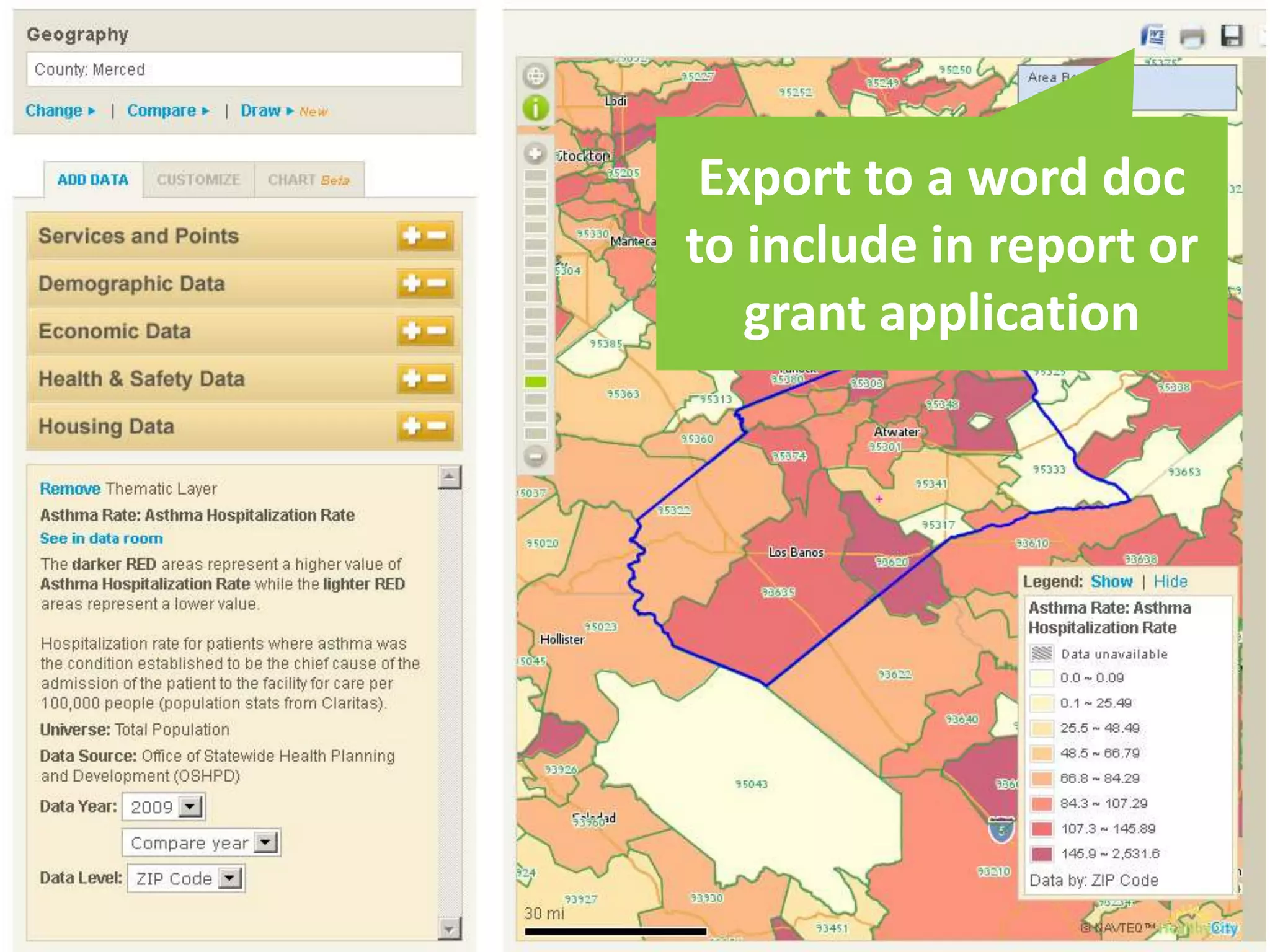1270x952 pixels.
Task: Click plus icon for Housing Data
Action: tap(412, 426)
